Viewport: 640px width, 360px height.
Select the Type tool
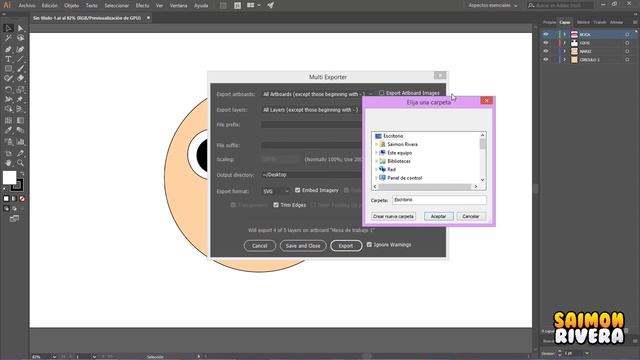coord(8,59)
